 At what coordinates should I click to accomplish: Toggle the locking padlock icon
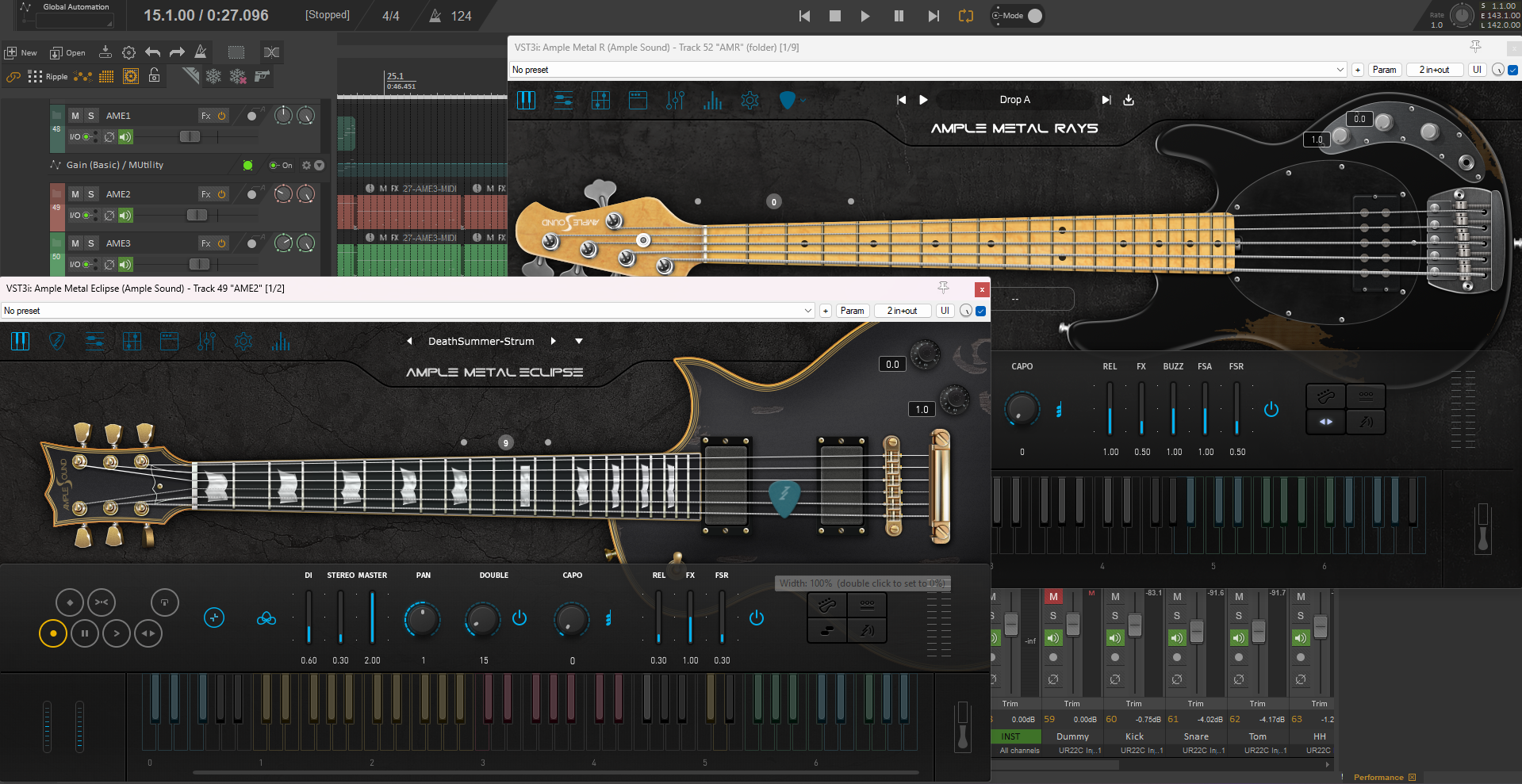click(x=155, y=76)
